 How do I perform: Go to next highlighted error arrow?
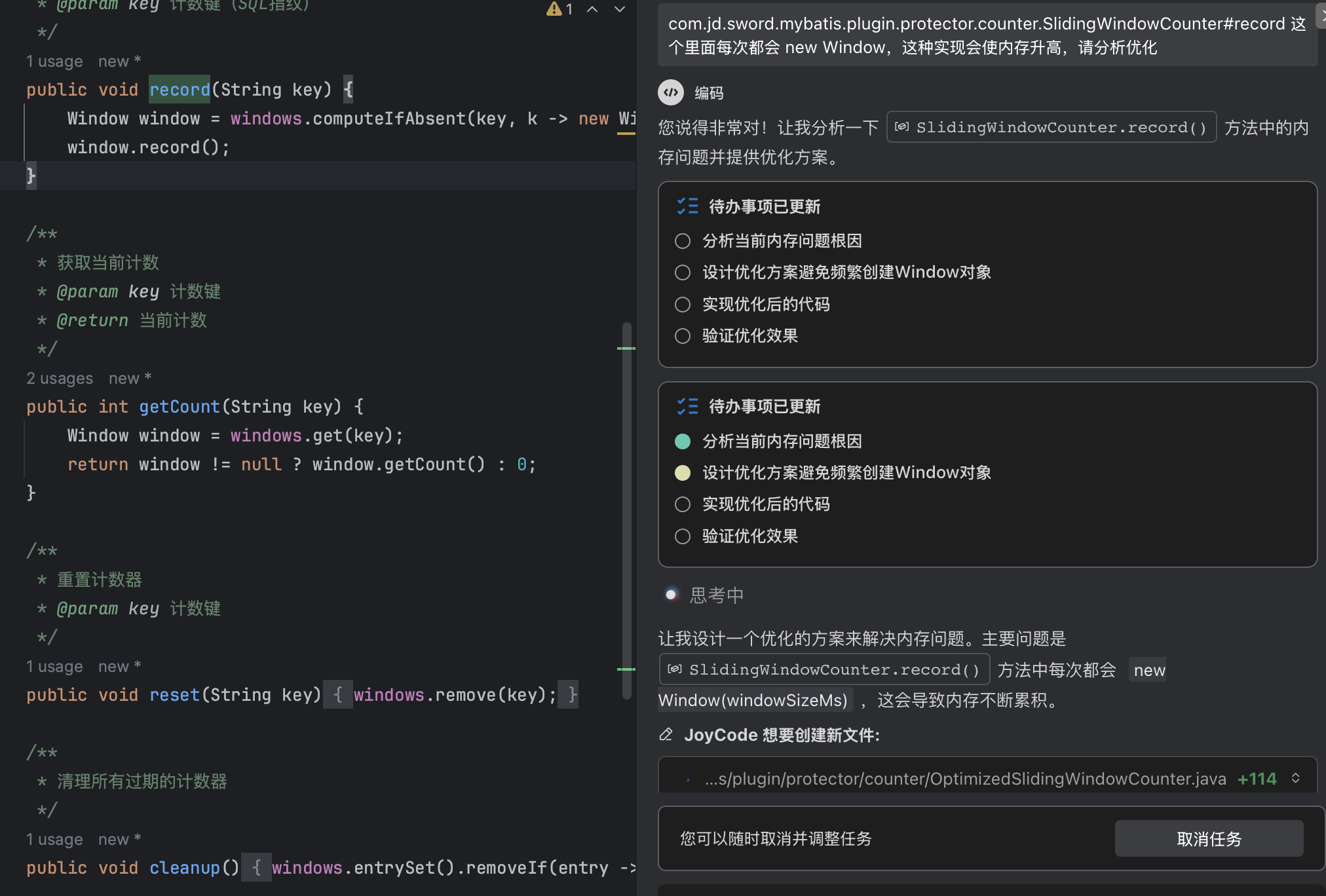click(619, 9)
